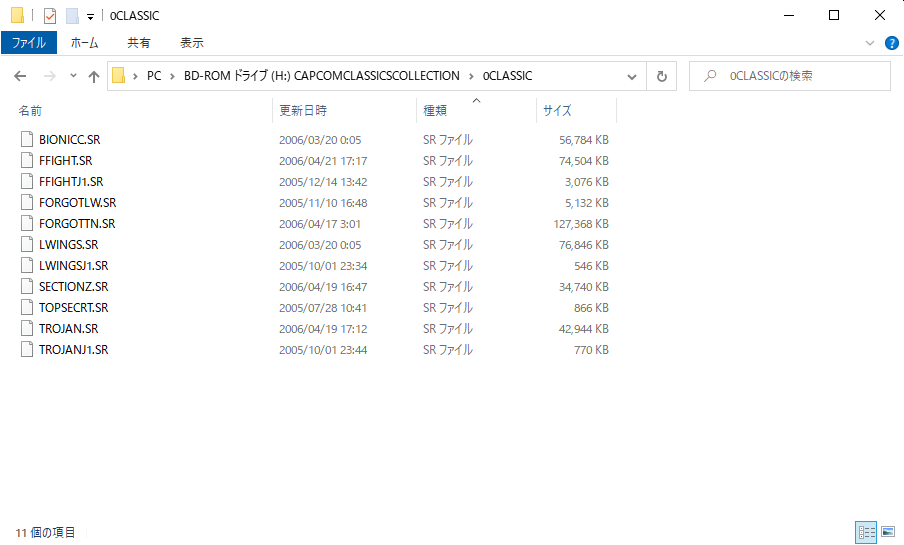Expand the chevron before 0CLASSIC in the path
Viewport: 904px width, 545px height.
click(471, 76)
